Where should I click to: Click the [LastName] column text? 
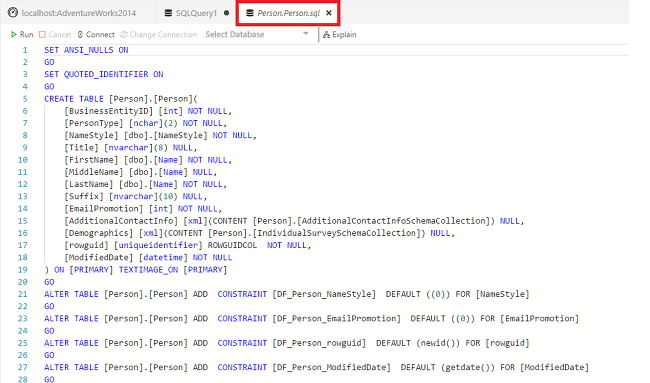point(88,184)
